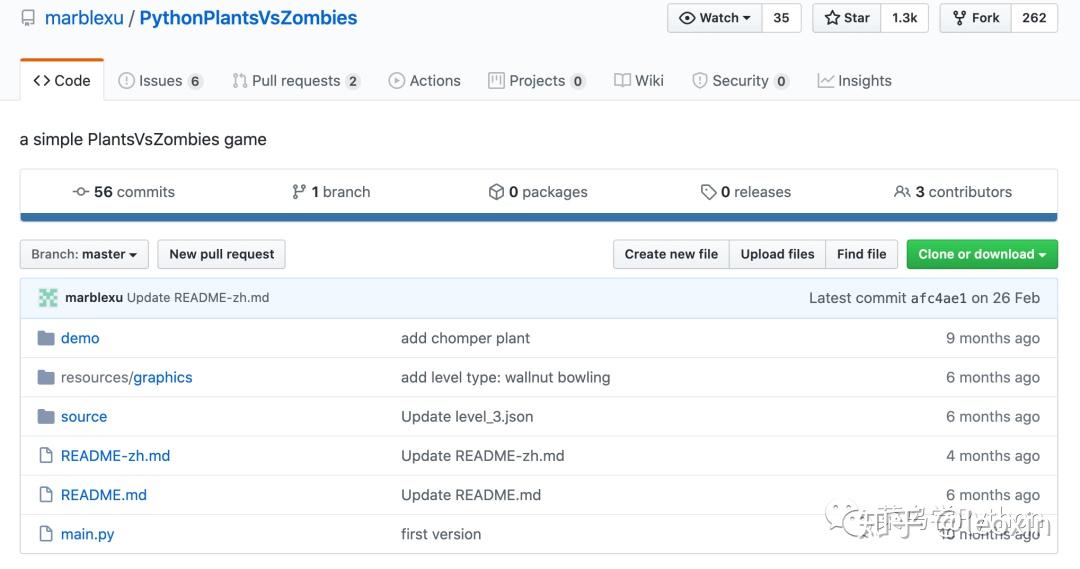Viewport: 1080px width, 569px height.
Task: Click the README.md file icon
Action: 45,495
